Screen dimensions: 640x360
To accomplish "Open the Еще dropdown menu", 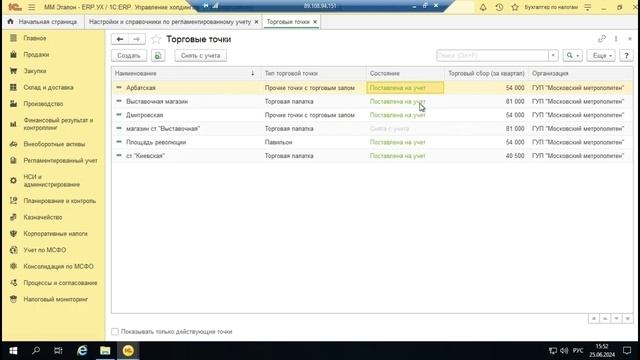I will click(x=601, y=56).
